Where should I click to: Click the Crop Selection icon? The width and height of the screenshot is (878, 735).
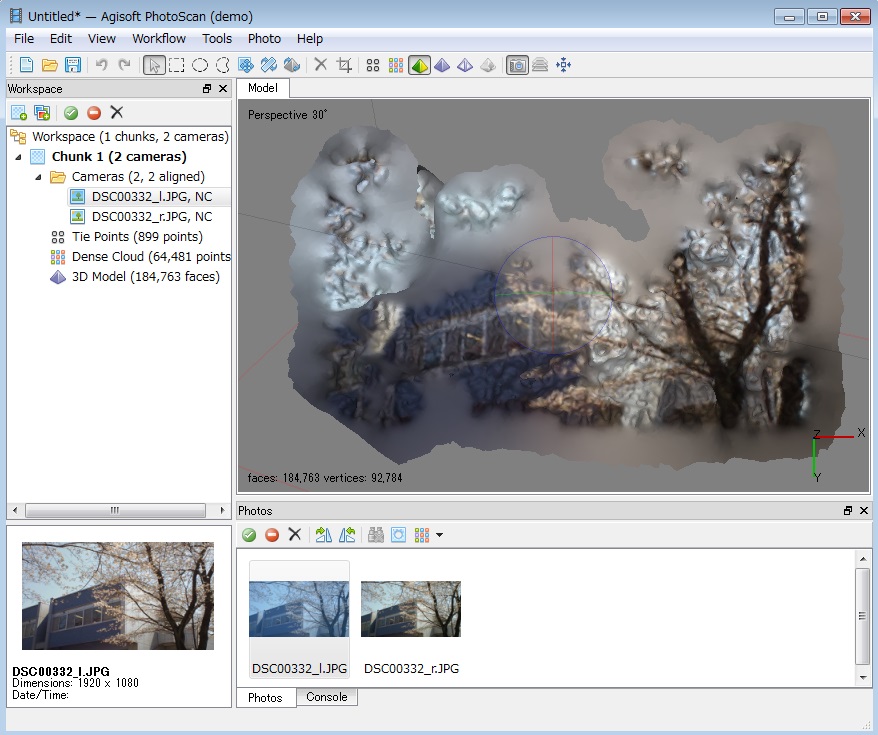tap(345, 65)
